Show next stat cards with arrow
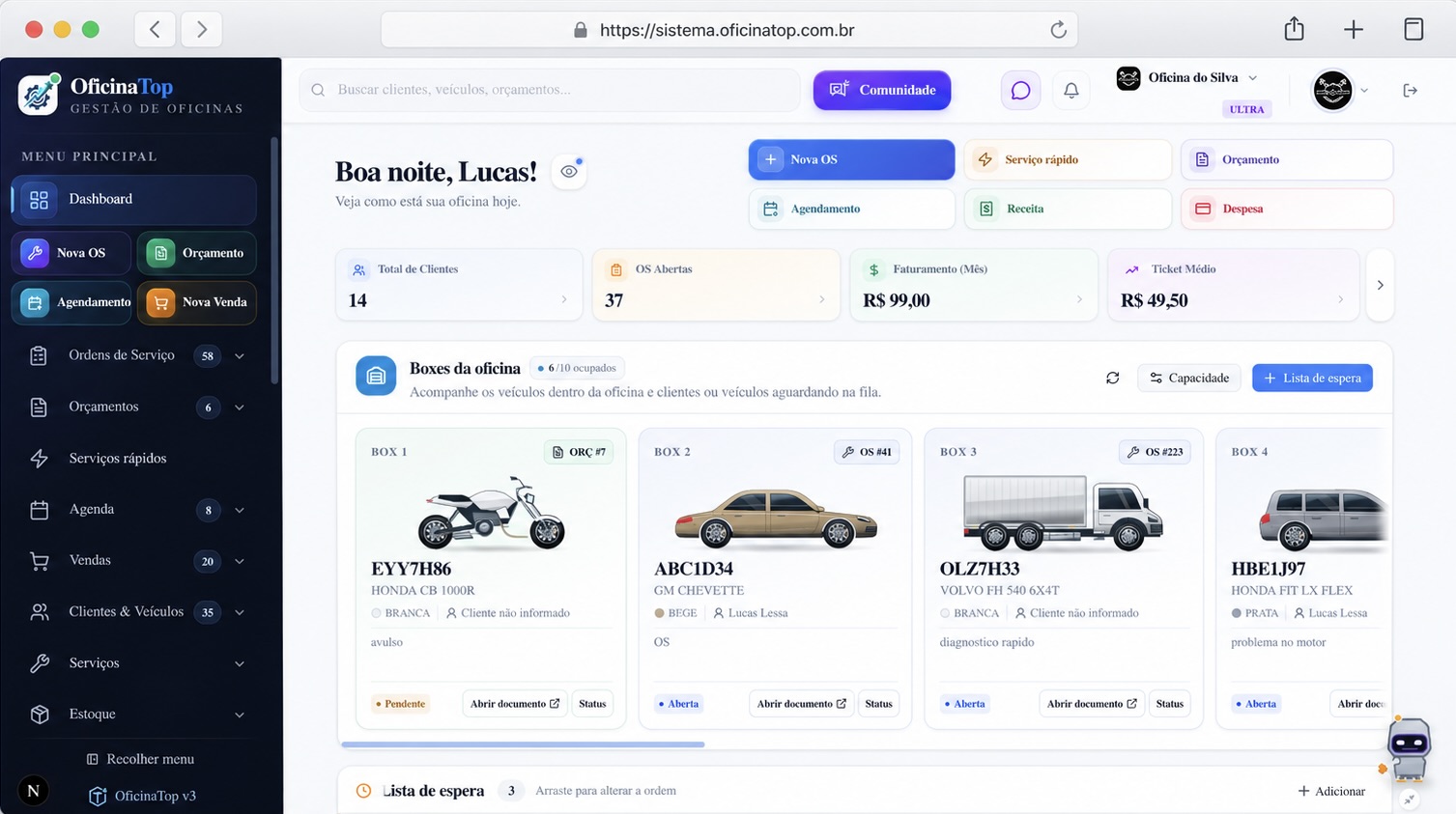The height and width of the screenshot is (814, 1456). [1380, 285]
